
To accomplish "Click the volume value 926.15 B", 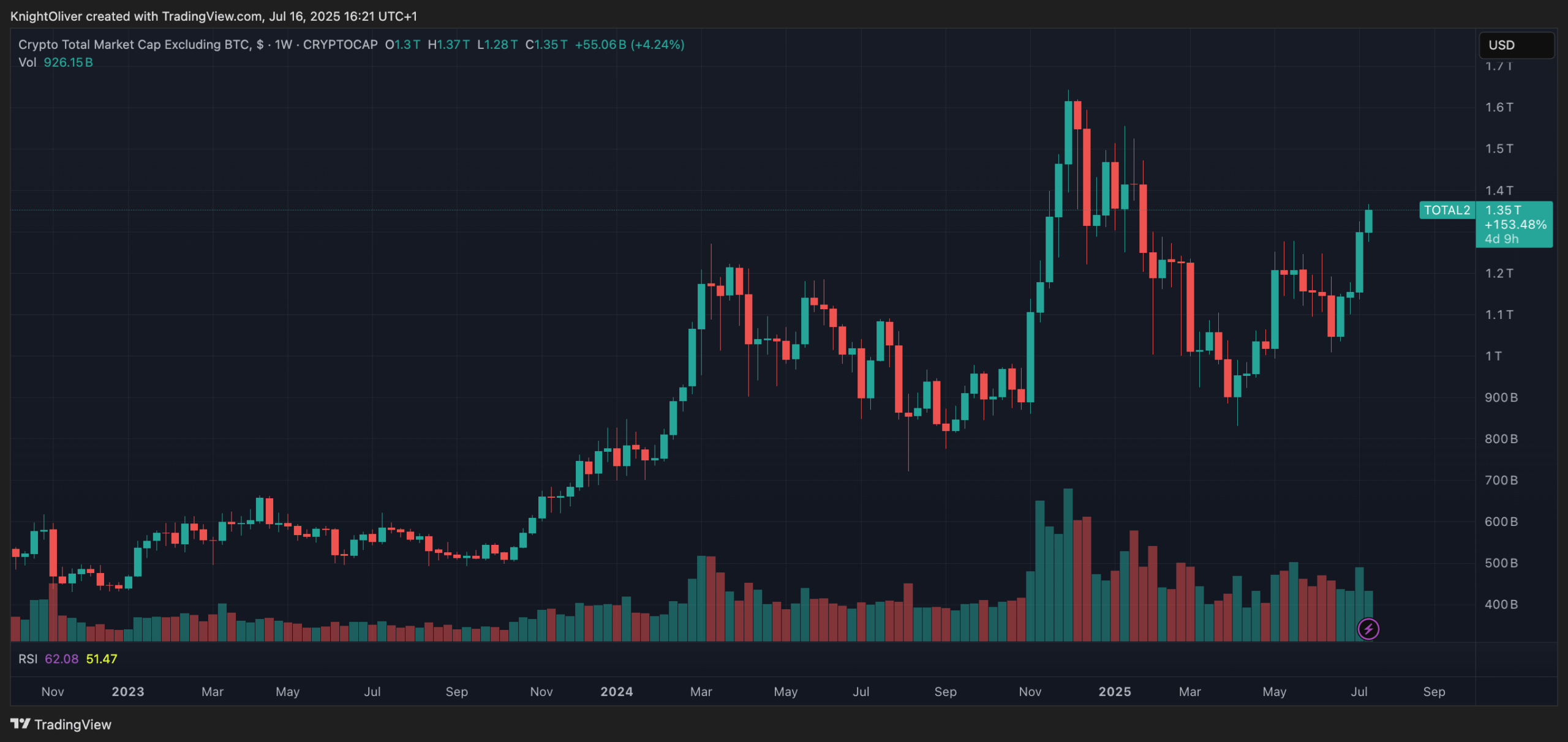I will coord(68,62).
